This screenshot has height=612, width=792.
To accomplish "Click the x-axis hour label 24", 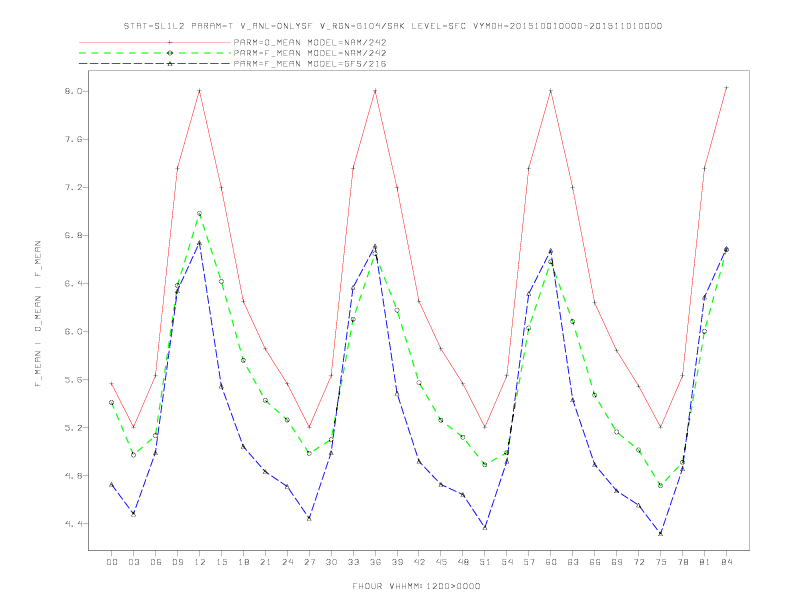I will [x=287, y=562].
